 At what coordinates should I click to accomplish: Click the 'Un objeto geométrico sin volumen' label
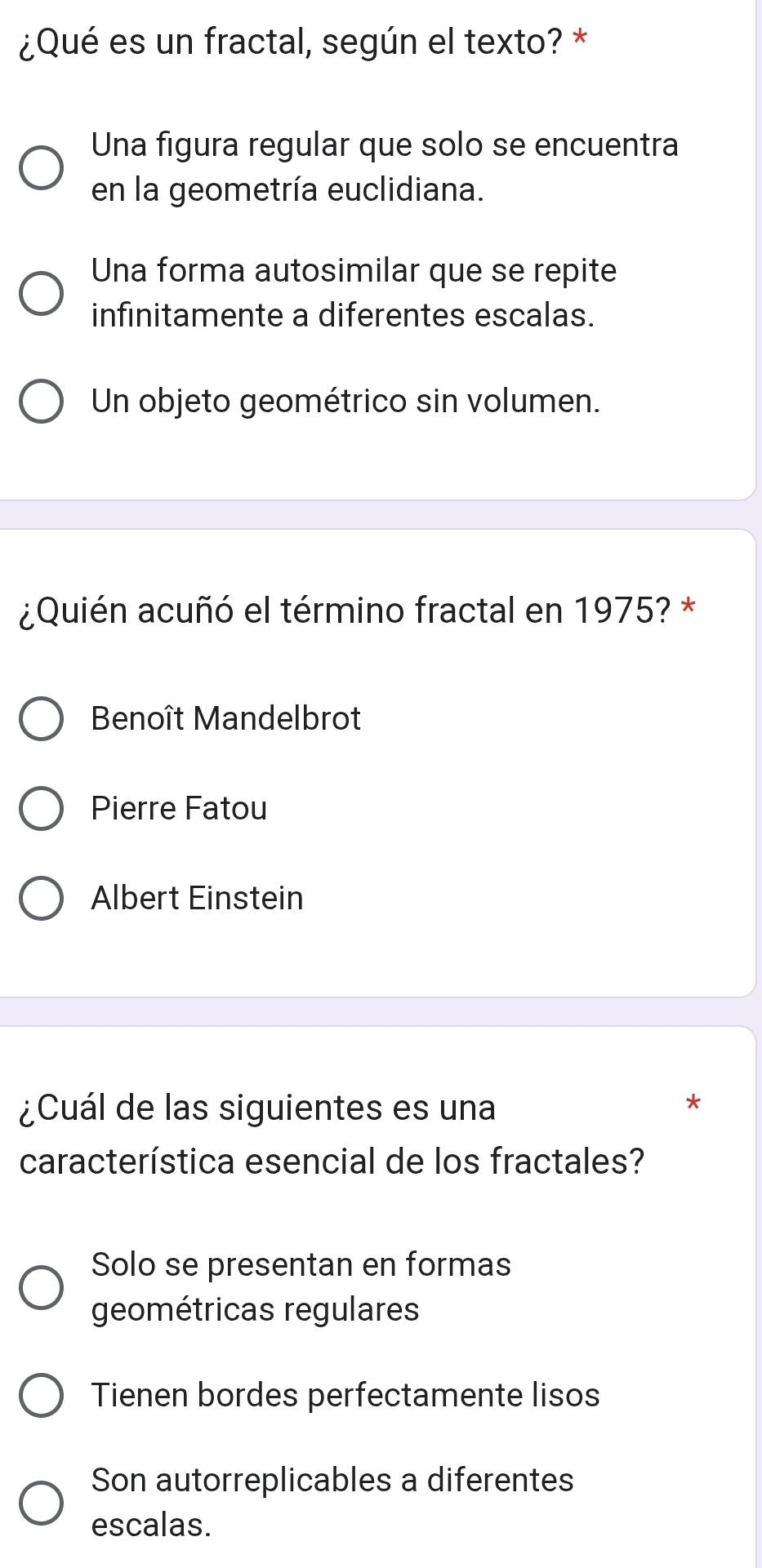pyautogui.click(x=346, y=401)
